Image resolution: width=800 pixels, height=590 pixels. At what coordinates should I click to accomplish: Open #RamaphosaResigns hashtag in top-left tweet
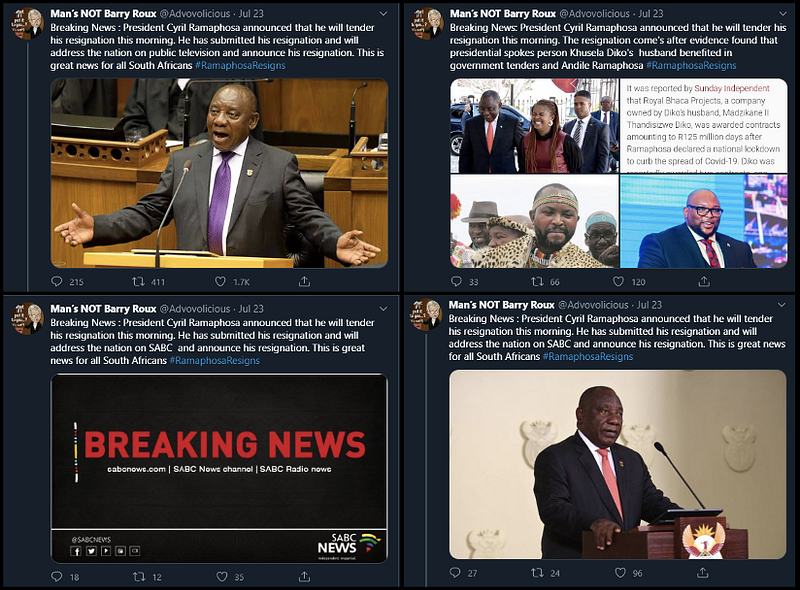(x=240, y=65)
